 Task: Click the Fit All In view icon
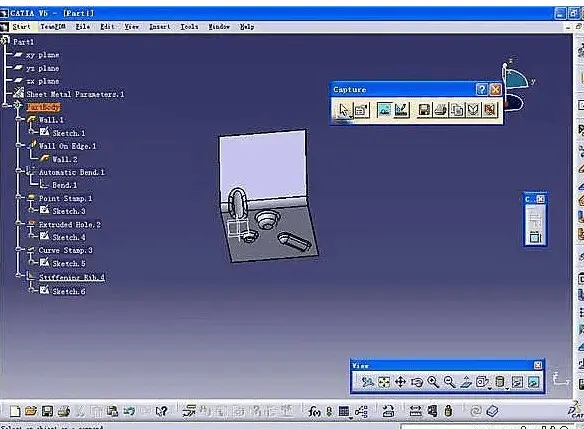384,382
